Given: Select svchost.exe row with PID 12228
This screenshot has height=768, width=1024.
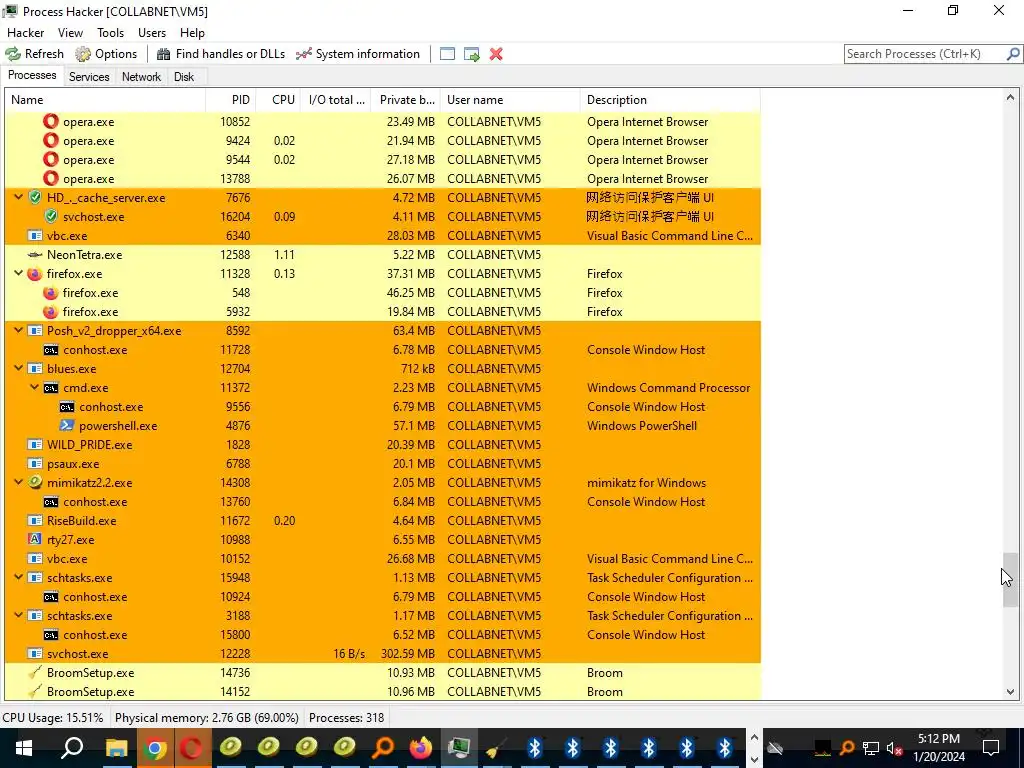Looking at the screenshot, I should pos(383,654).
